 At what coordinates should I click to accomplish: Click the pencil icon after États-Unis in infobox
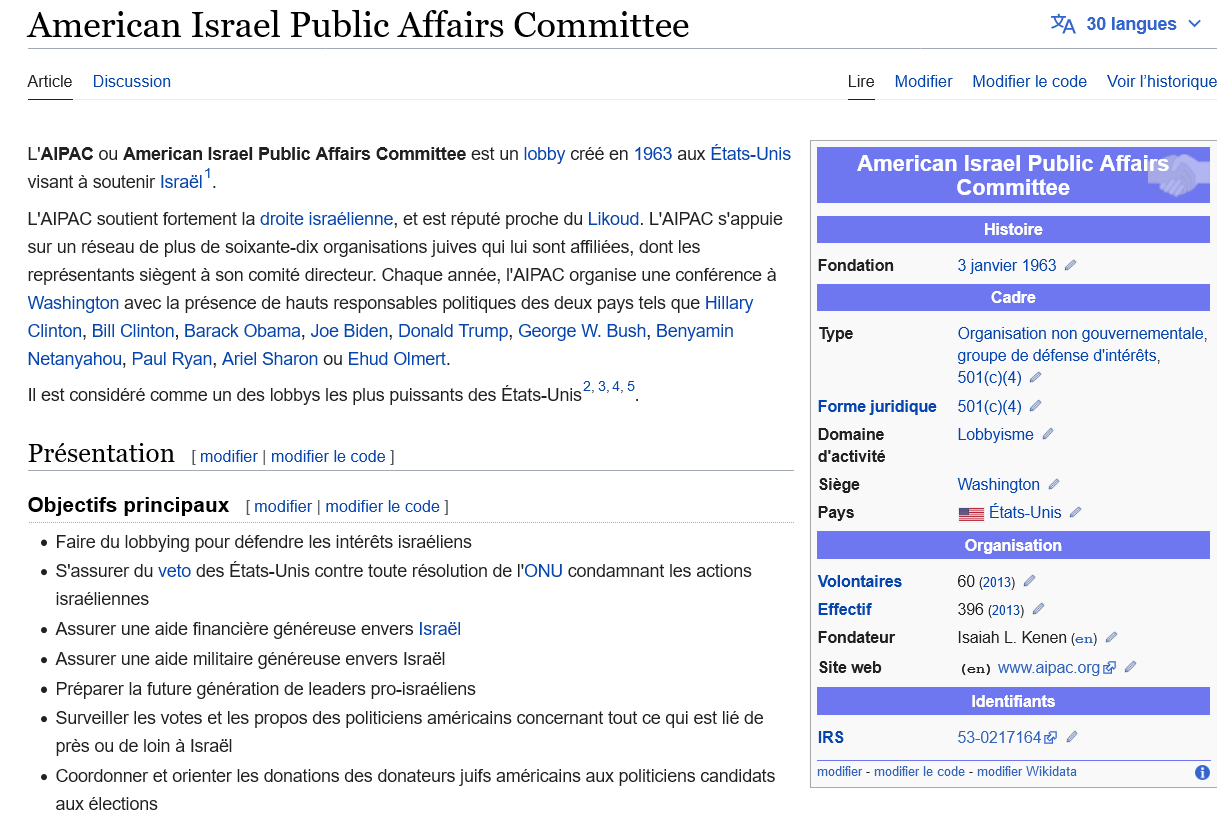coord(1076,512)
